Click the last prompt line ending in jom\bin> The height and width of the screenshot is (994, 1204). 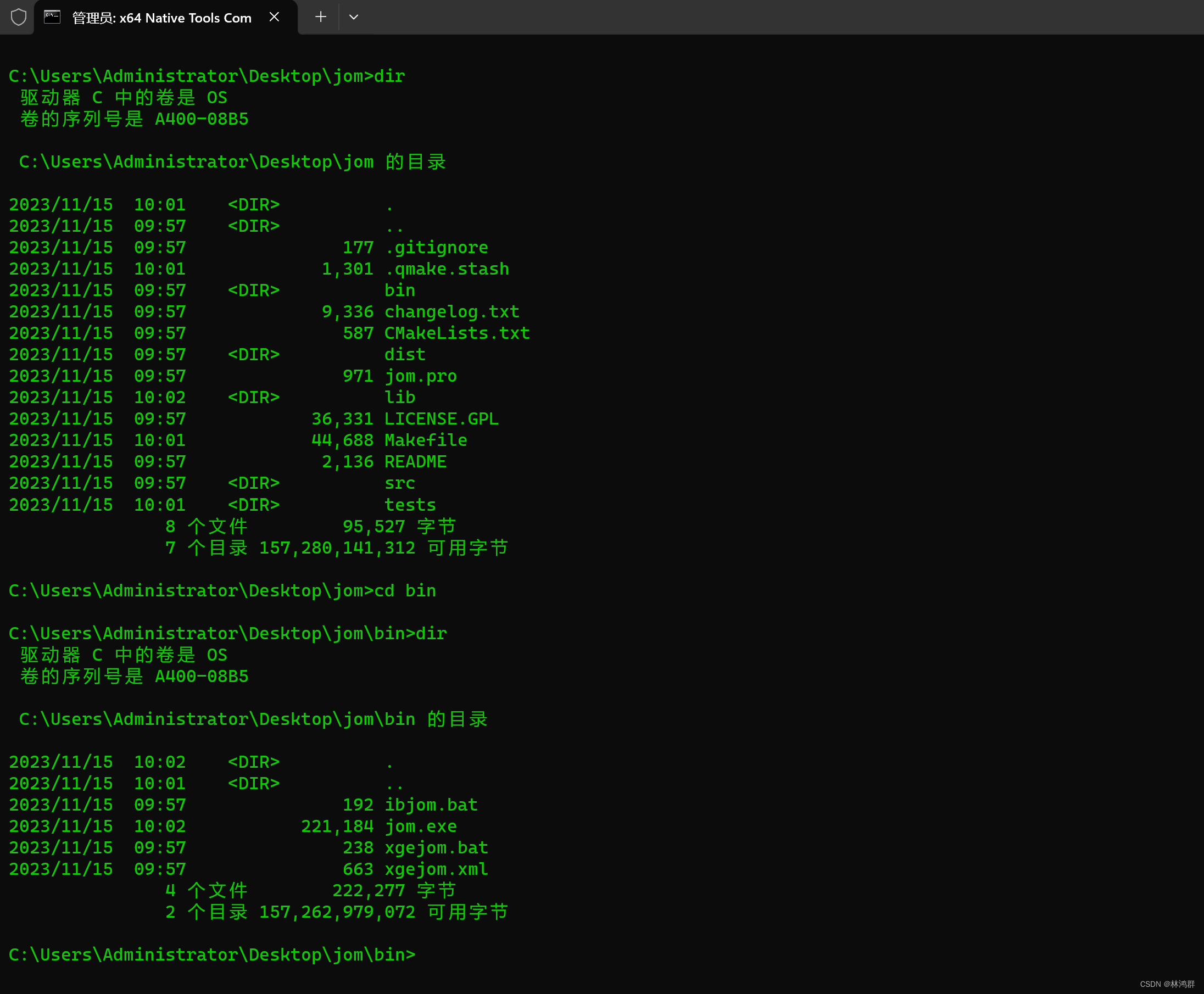(212, 954)
